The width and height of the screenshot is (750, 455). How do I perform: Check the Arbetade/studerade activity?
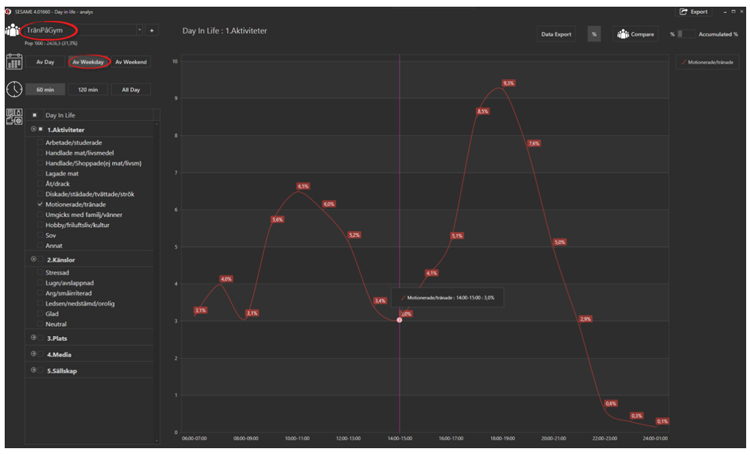[41, 143]
